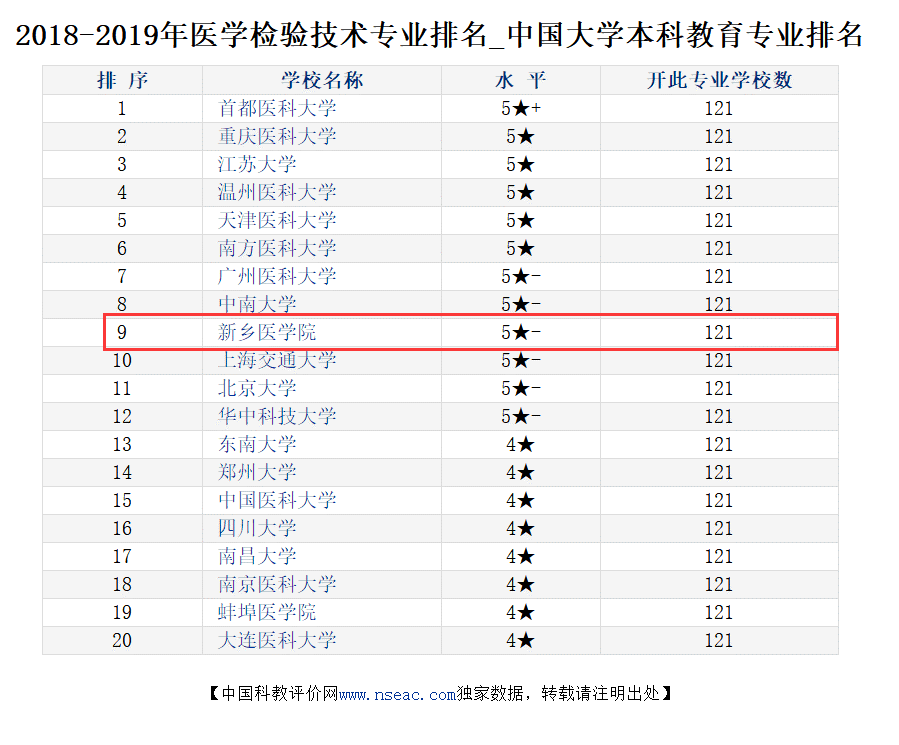899x745 pixels.
Task: Click the 排序 column header
Action: (123, 80)
